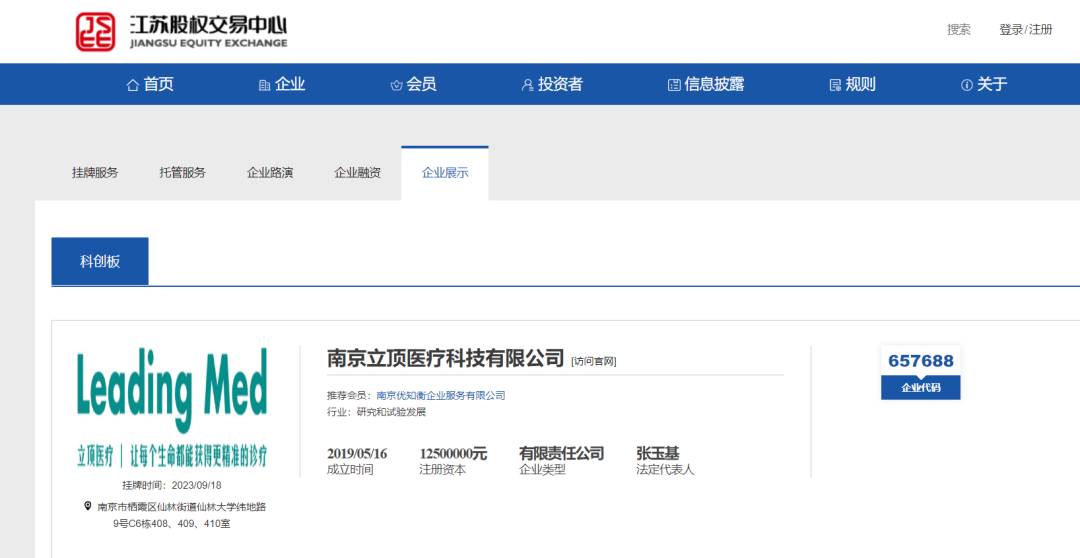Viewport: 1080px width, 558px height.
Task: Open the 登录/注册 login link
Action: coord(1025,30)
